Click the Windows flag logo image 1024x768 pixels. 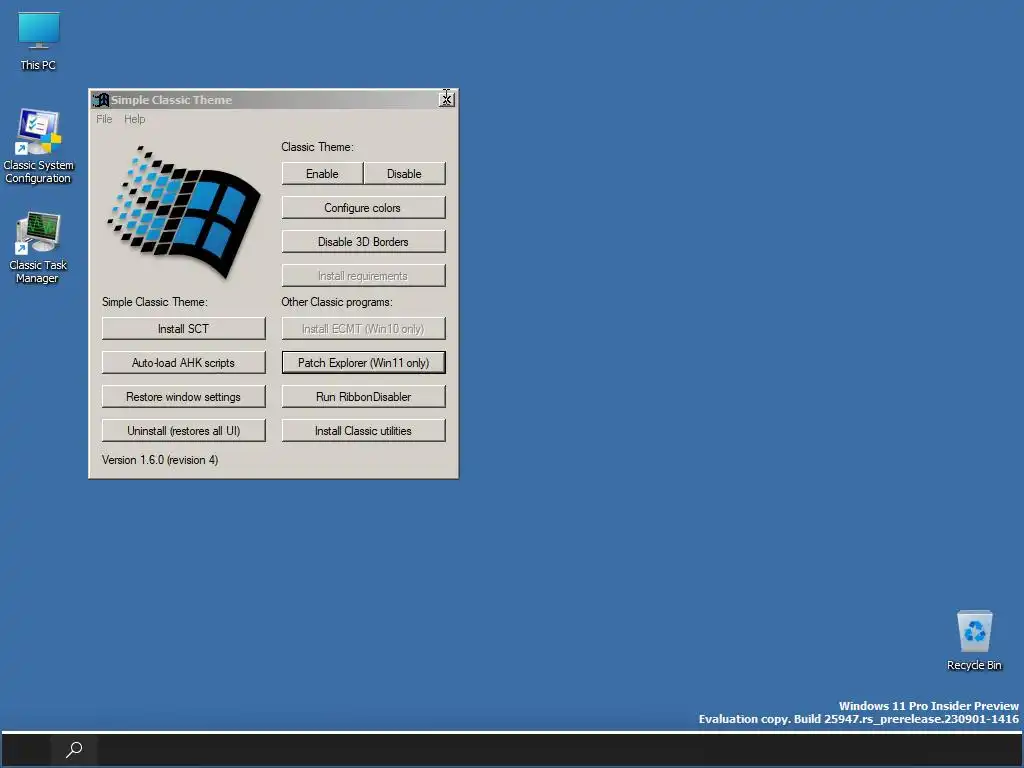tap(184, 212)
